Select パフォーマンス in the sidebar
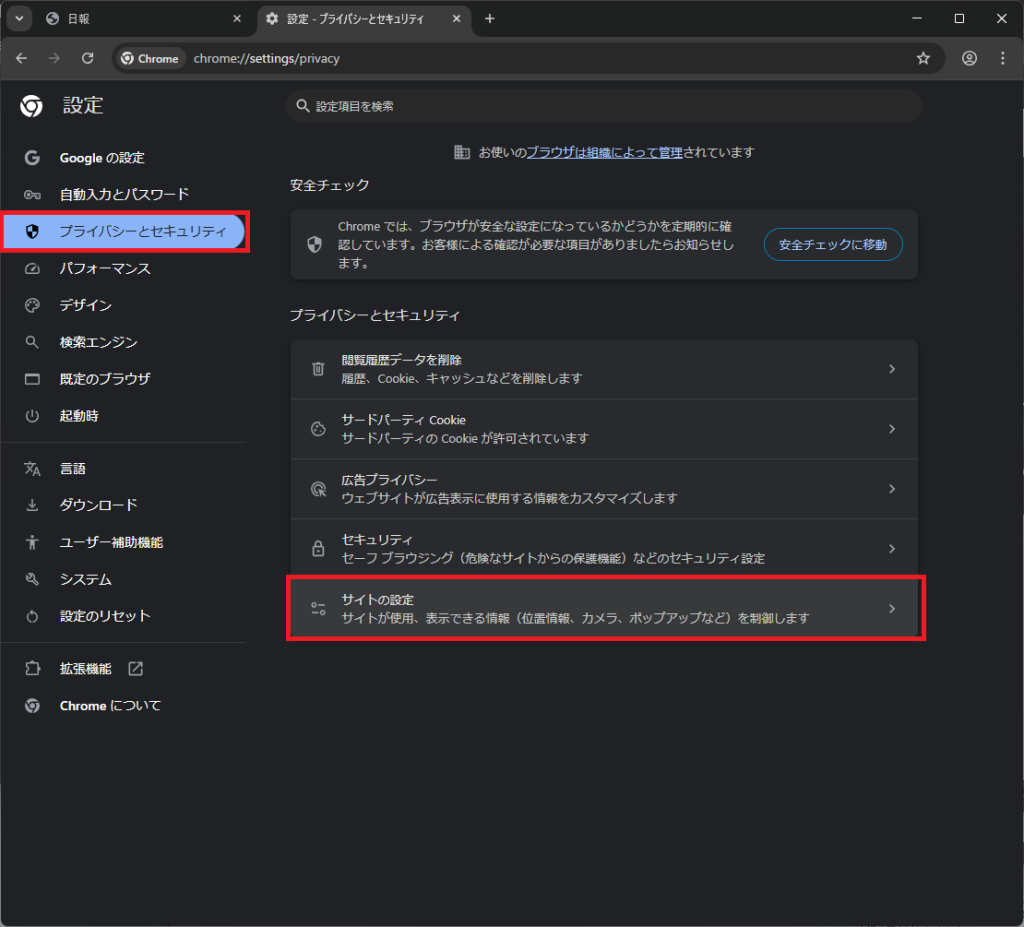The height and width of the screenshot is (927, 1024). pos(105,268)
